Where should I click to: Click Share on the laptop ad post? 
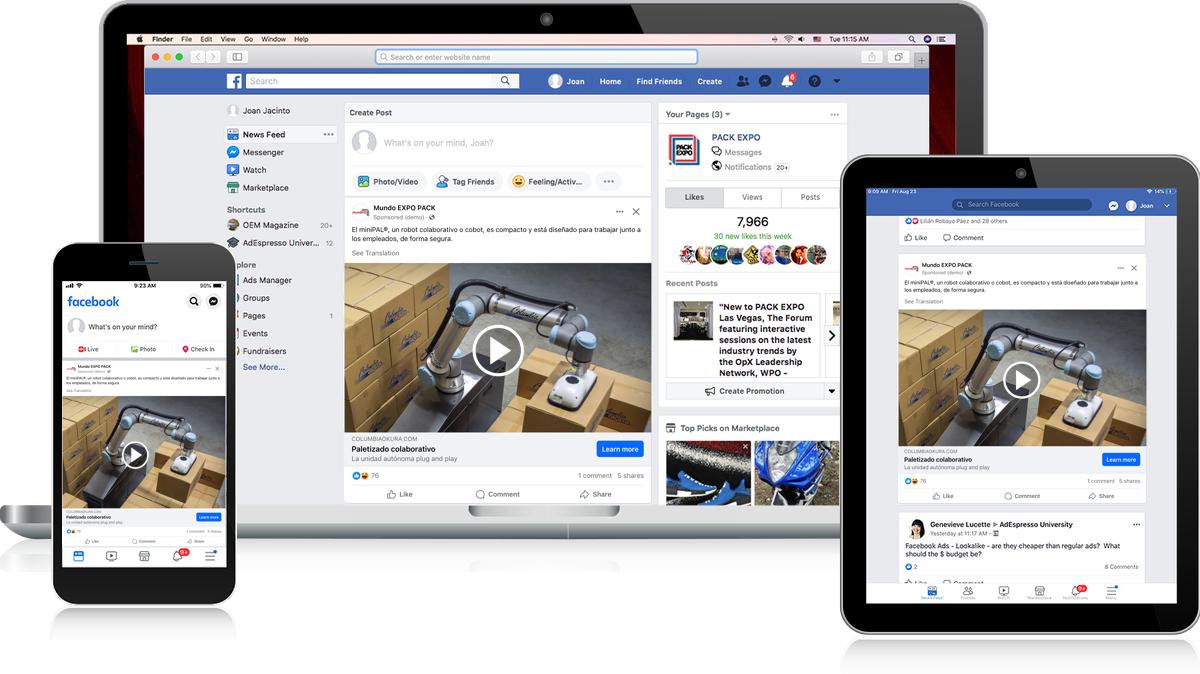[x=596, y=494]
